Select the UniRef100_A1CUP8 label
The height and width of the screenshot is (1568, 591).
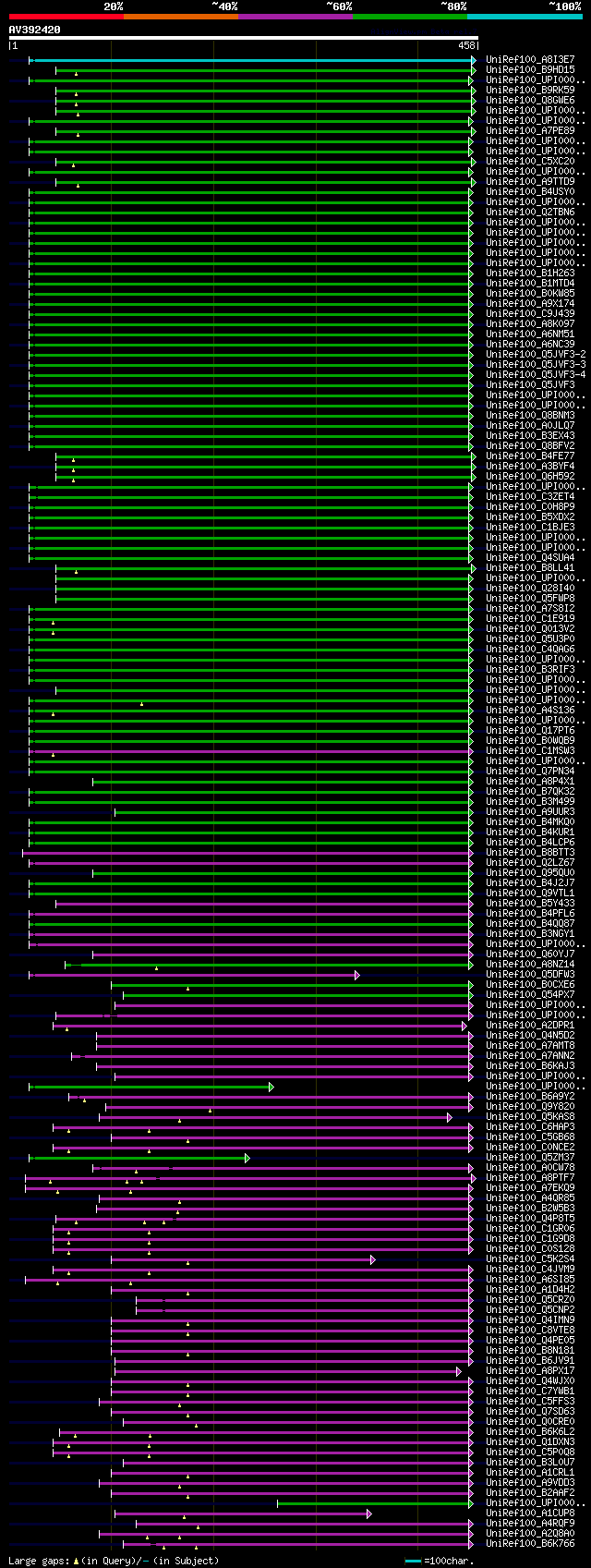[530, 1513]
